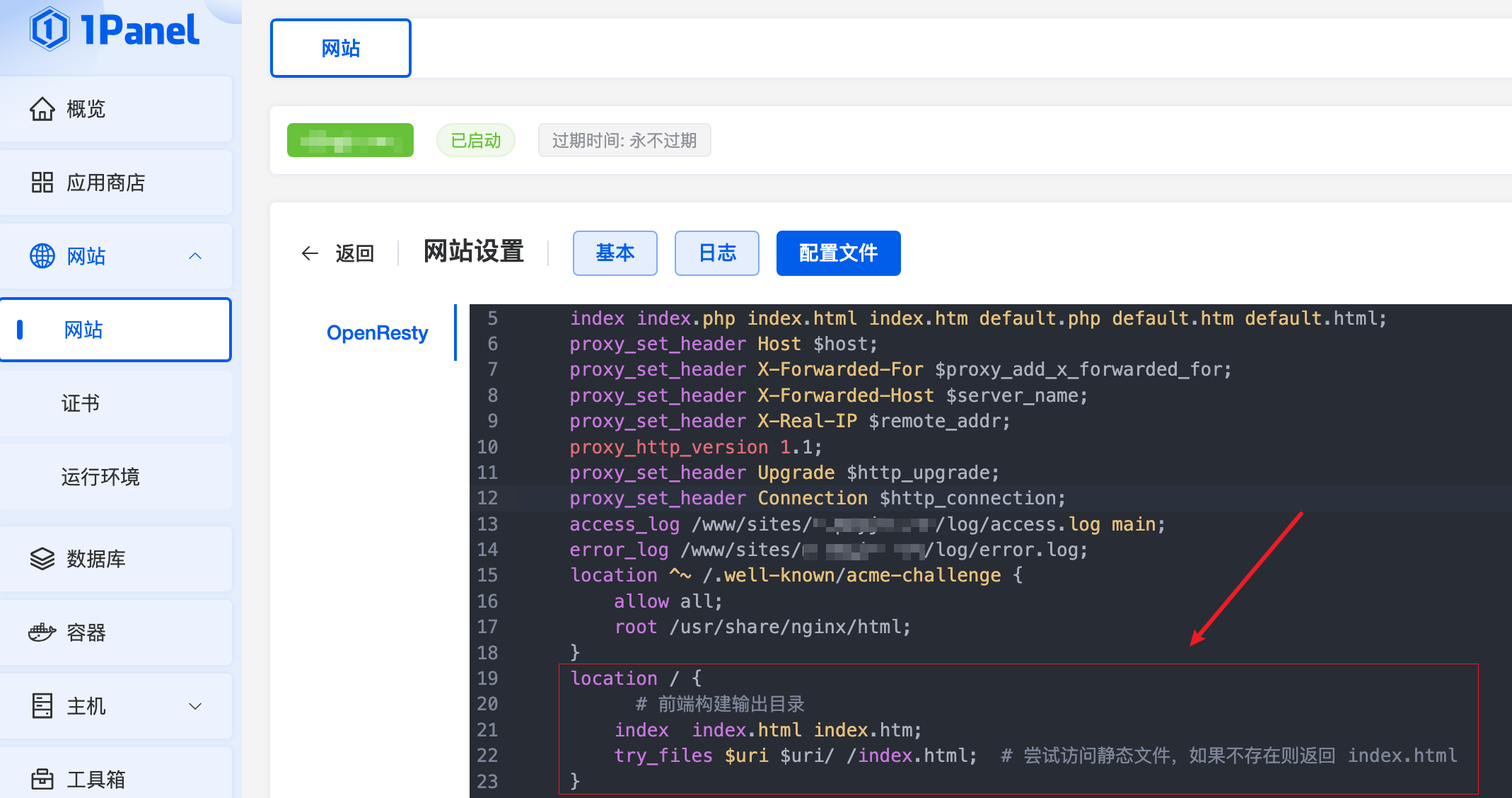Viewport: 1512px width, 798px height.
Task: Click the 容器 menu label
Action: click(86, 632)
